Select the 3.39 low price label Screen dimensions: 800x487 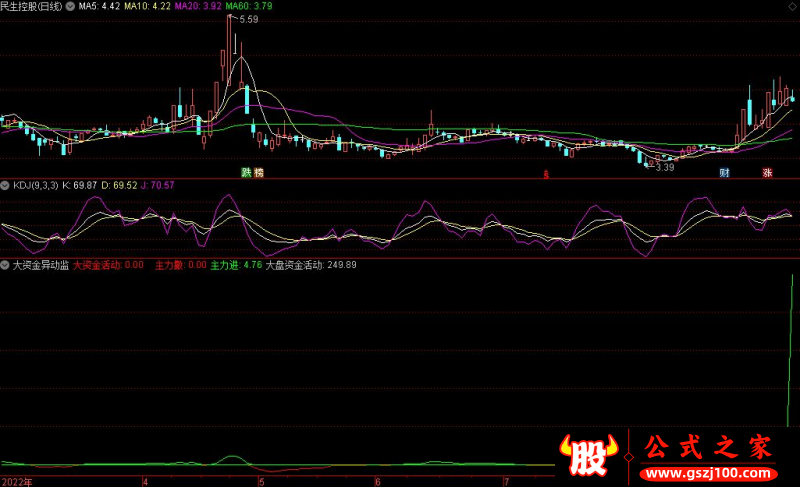coord(665,167)
